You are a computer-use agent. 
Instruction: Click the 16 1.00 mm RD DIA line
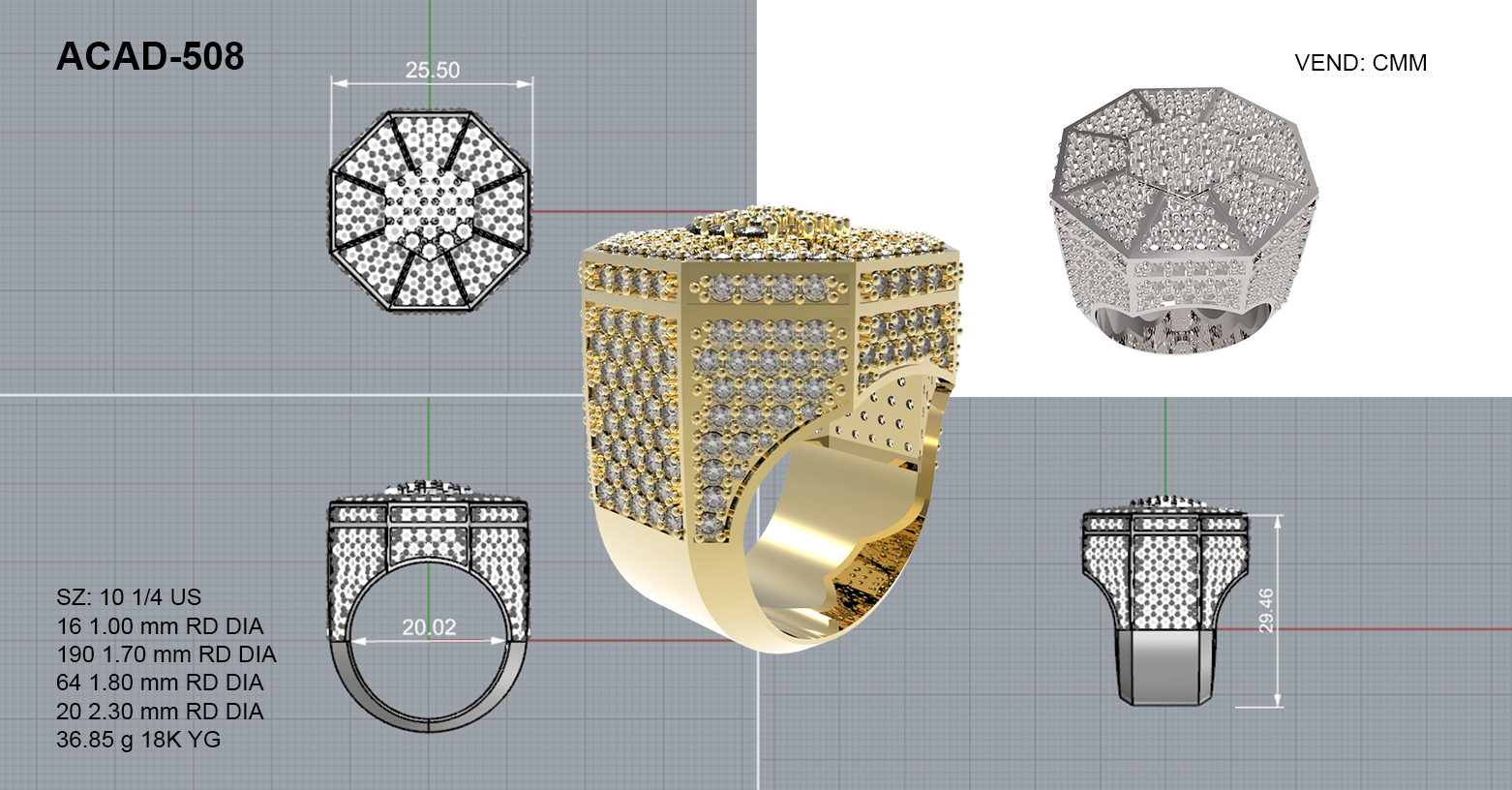click(160, 626)
